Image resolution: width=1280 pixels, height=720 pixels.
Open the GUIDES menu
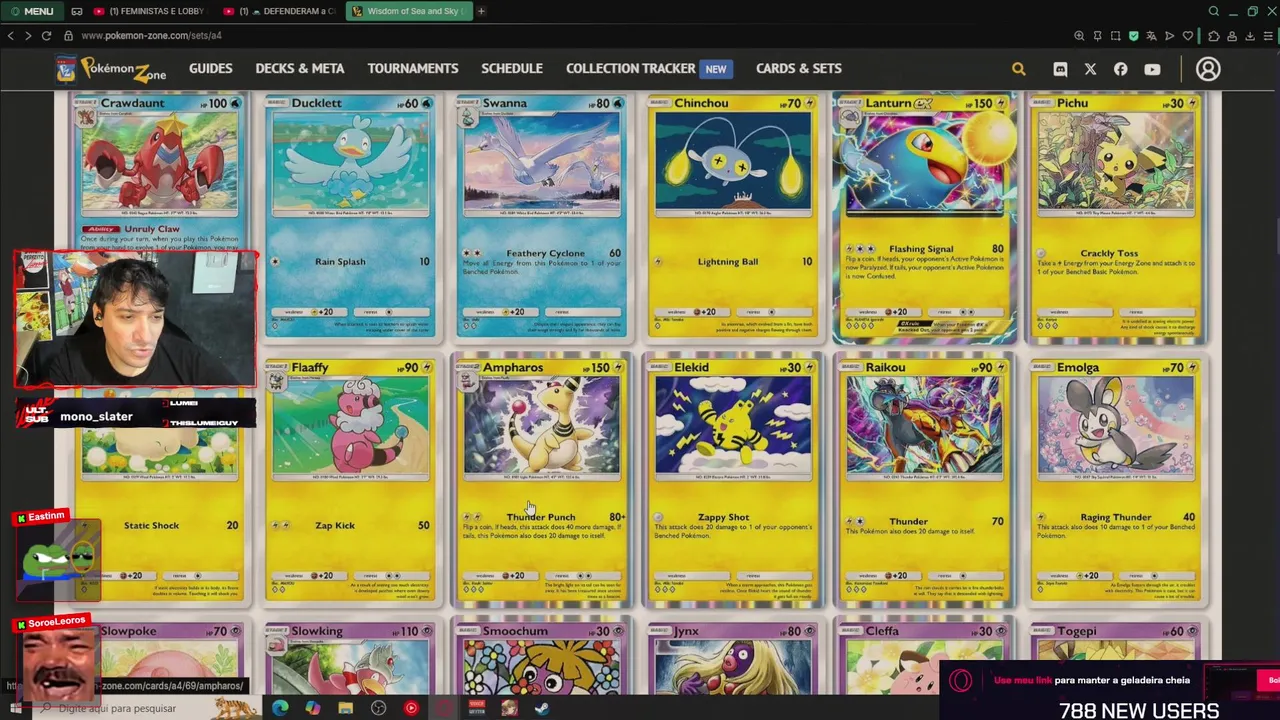point(211,68)
